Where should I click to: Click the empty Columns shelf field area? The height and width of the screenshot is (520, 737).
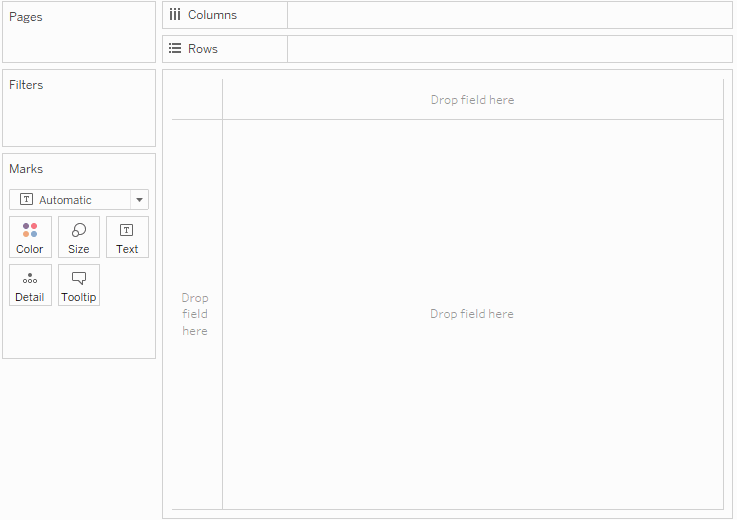tap(510, 15)
